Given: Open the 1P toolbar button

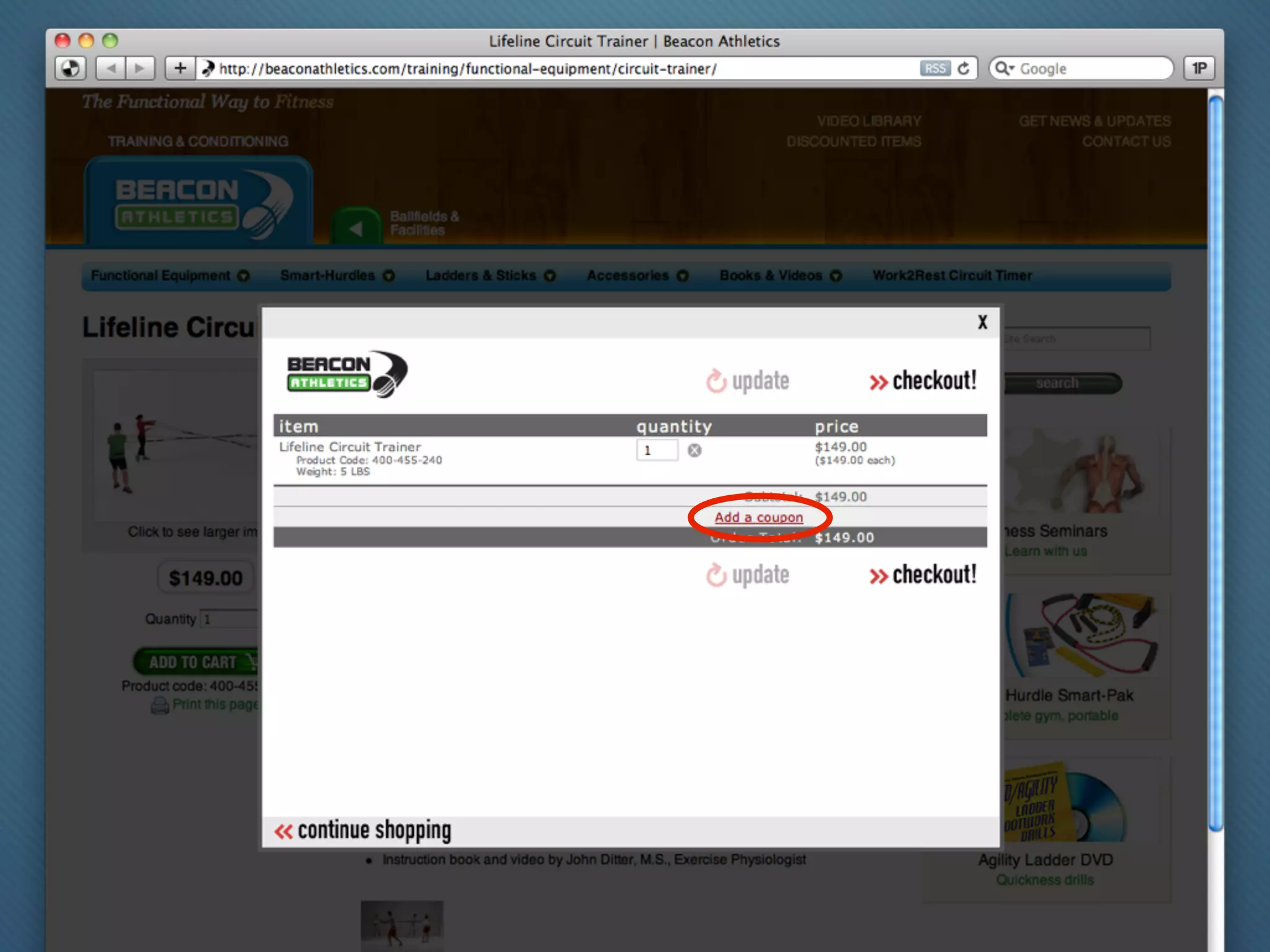Looking at the screenshot, I should point(1199,68).
